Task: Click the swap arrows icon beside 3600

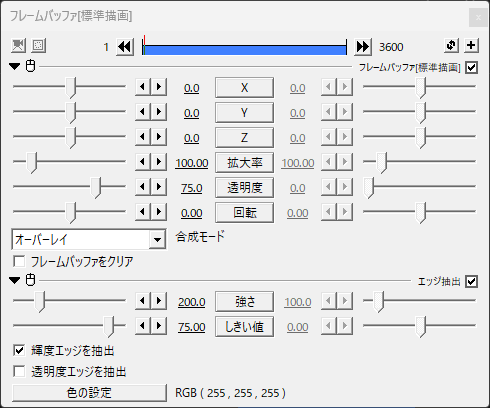Action: coord(451,45)
